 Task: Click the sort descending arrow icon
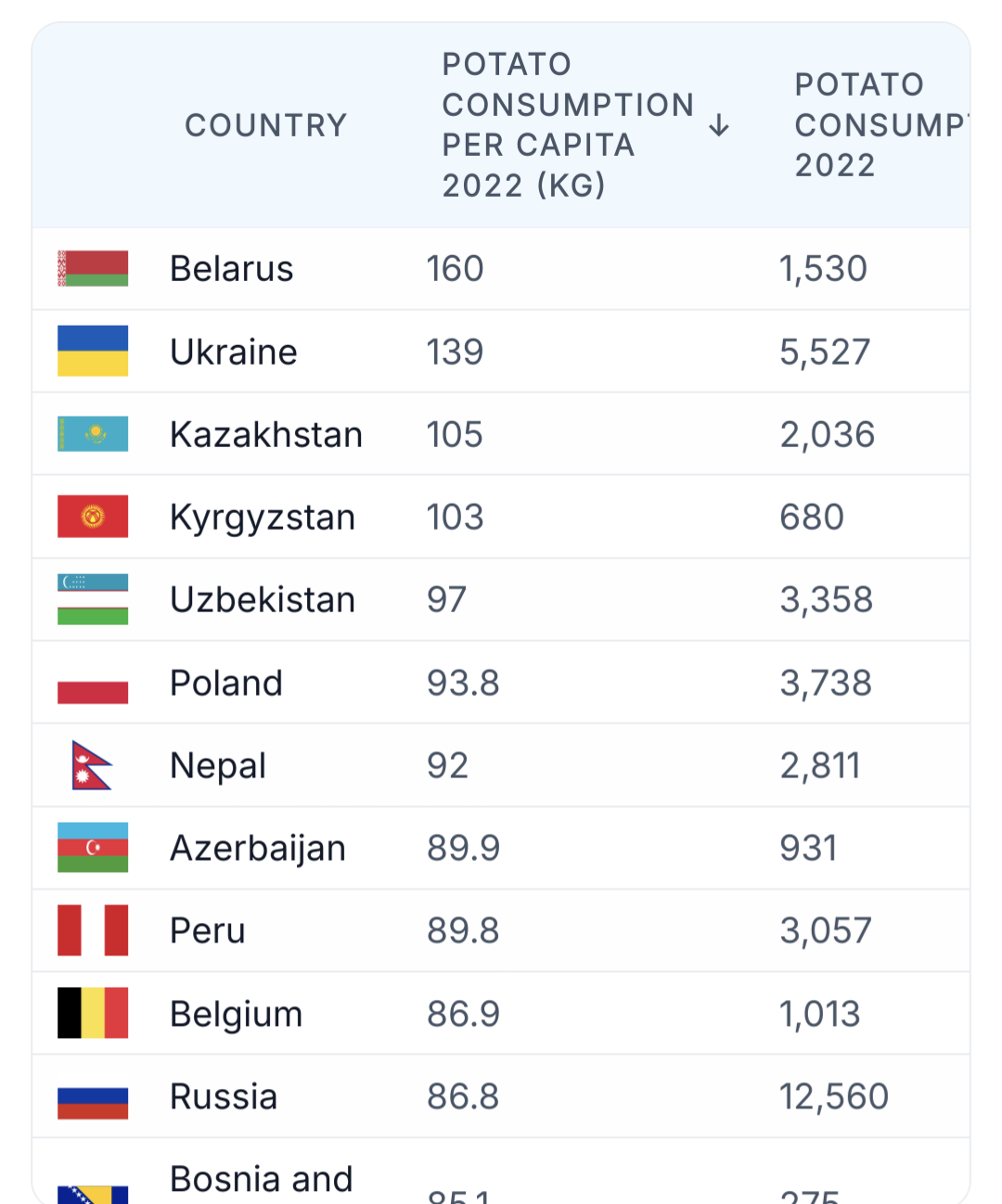(719, 126)
